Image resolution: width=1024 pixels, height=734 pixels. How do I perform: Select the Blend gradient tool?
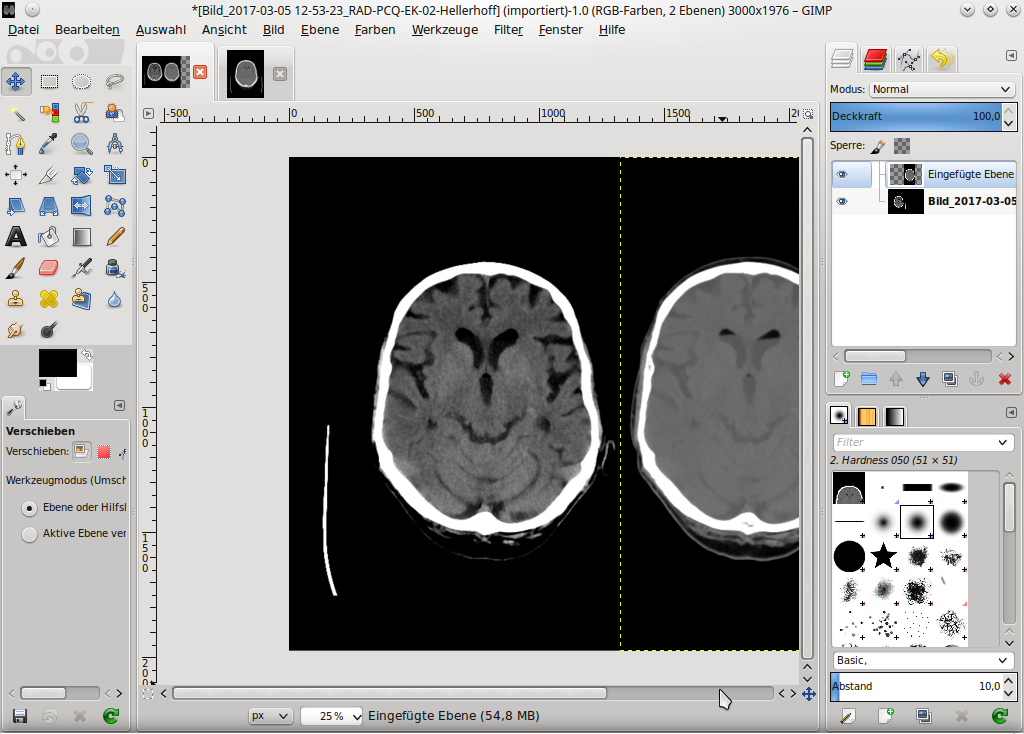[81, 237]
